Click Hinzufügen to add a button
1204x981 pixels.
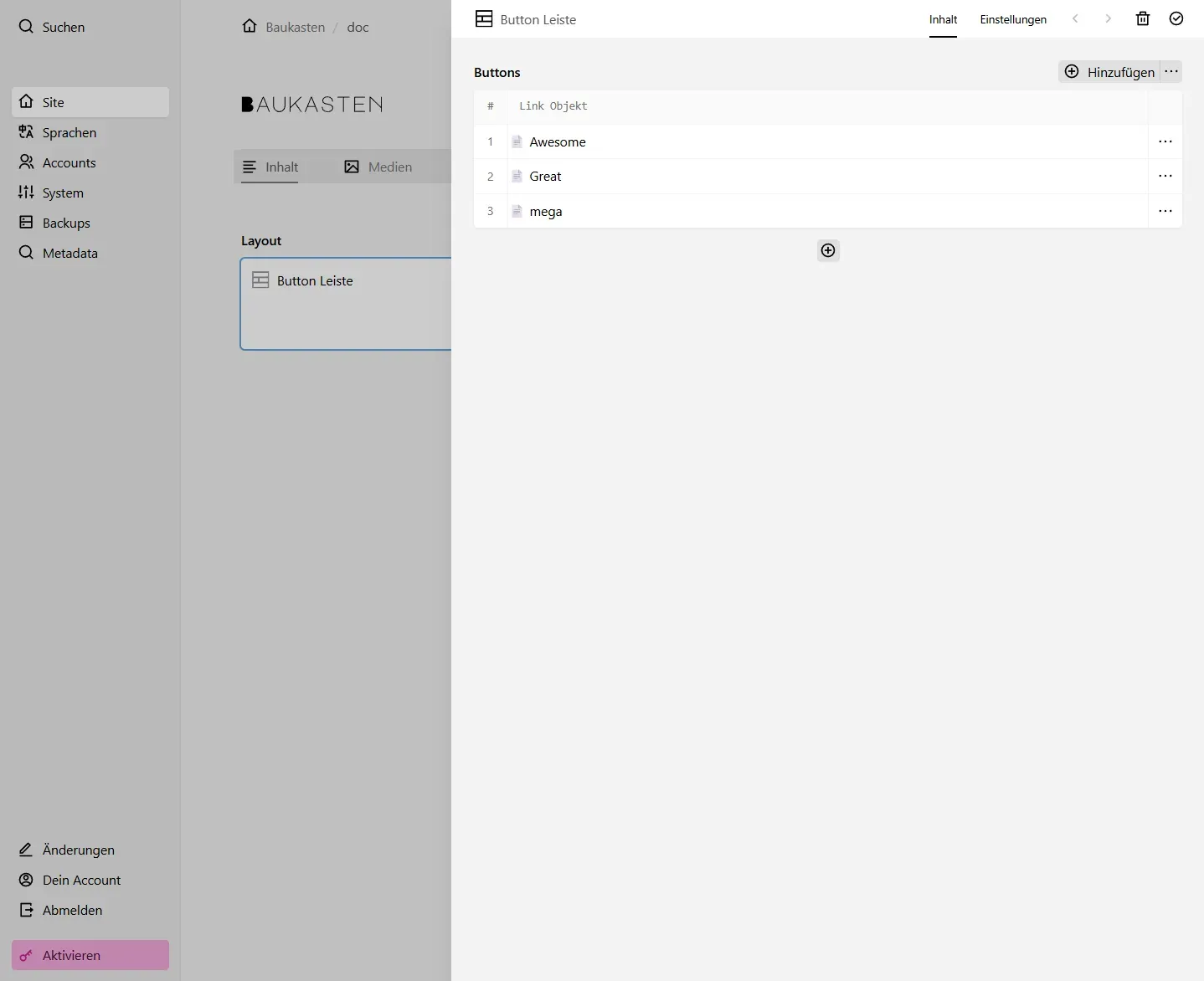tap(1109, 72)
